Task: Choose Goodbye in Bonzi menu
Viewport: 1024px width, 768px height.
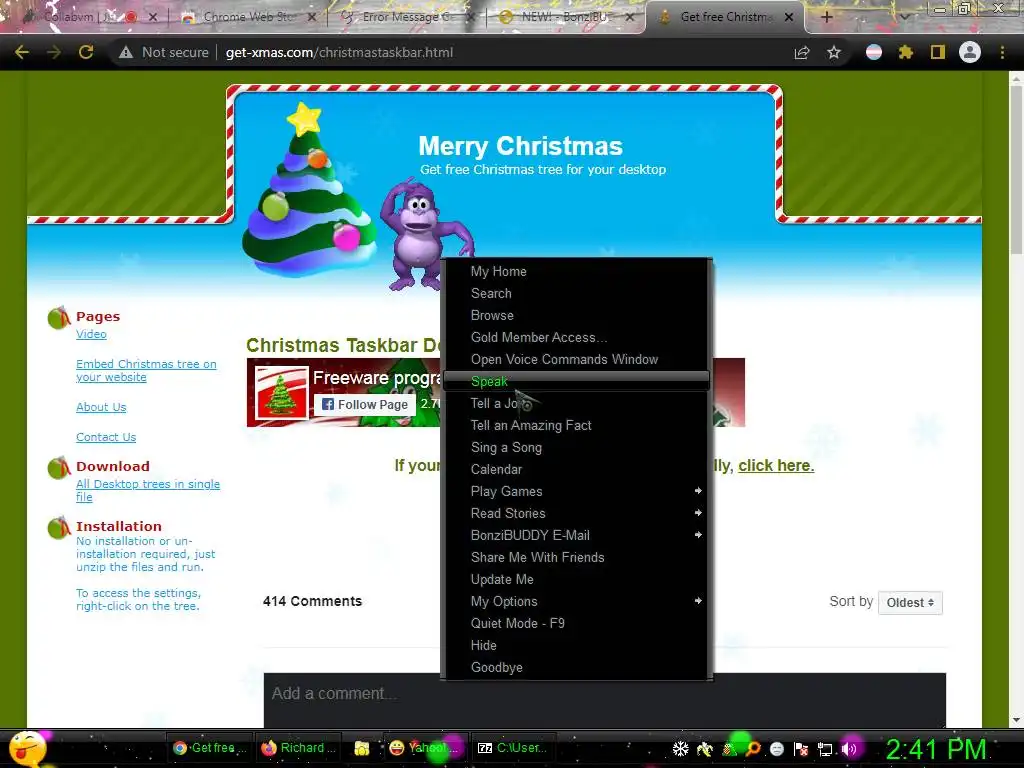Action: pos(577,667)
